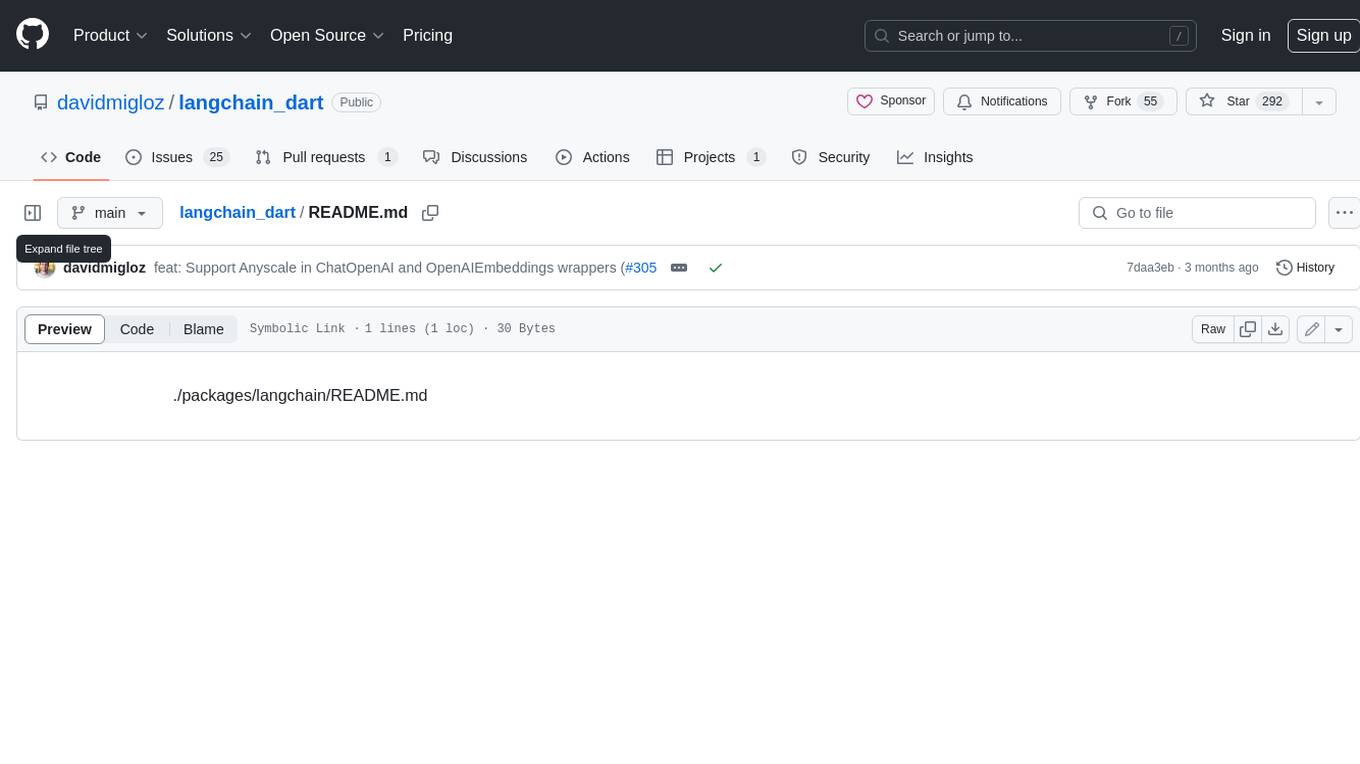The width and height of the screenshot is (1360, 764).
Task: Sponsor this repository with heart button
Action: point(891,101)
